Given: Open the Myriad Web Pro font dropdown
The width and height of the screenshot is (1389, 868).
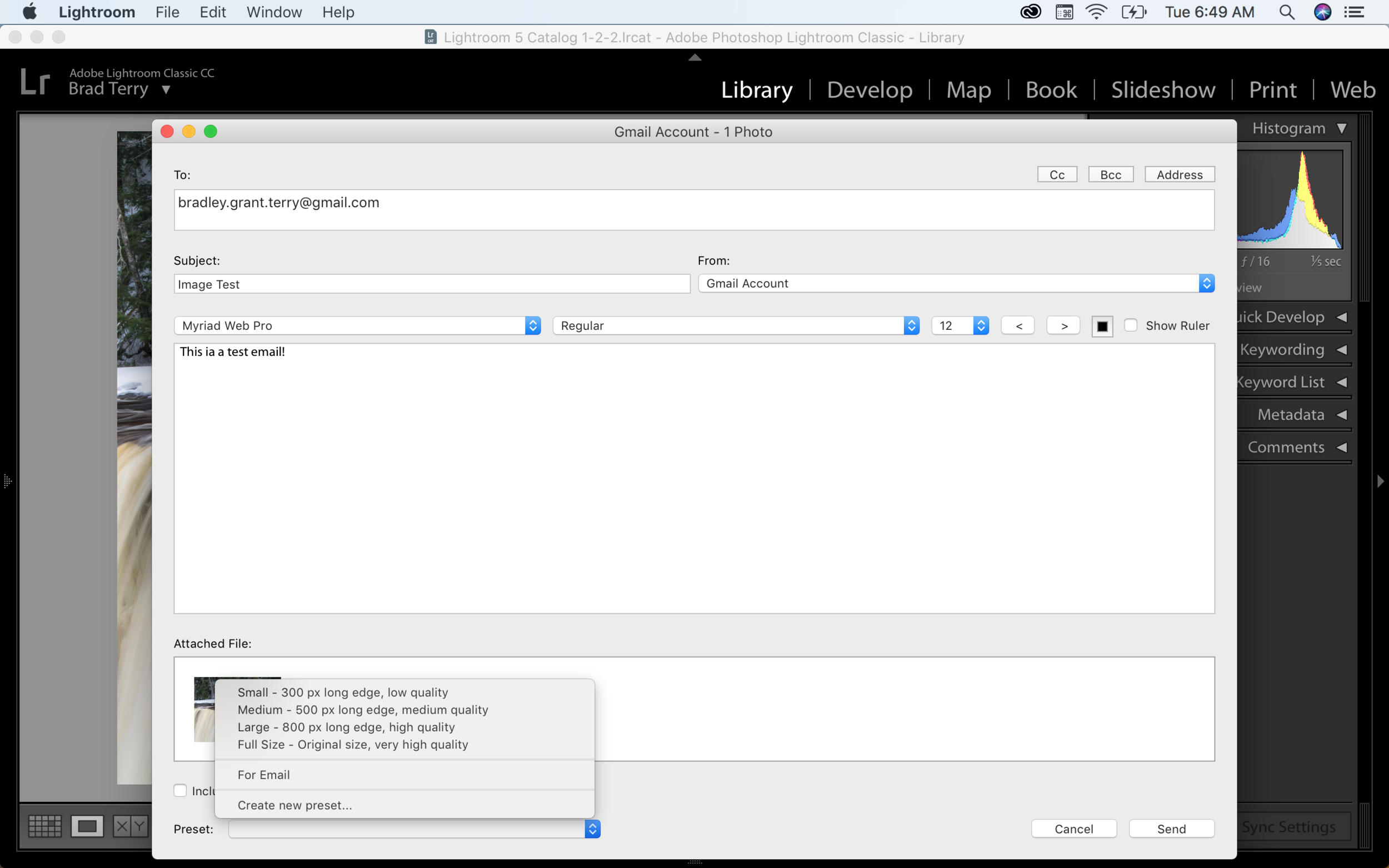Looking at the screenshot, I should (x=357, y=325).
